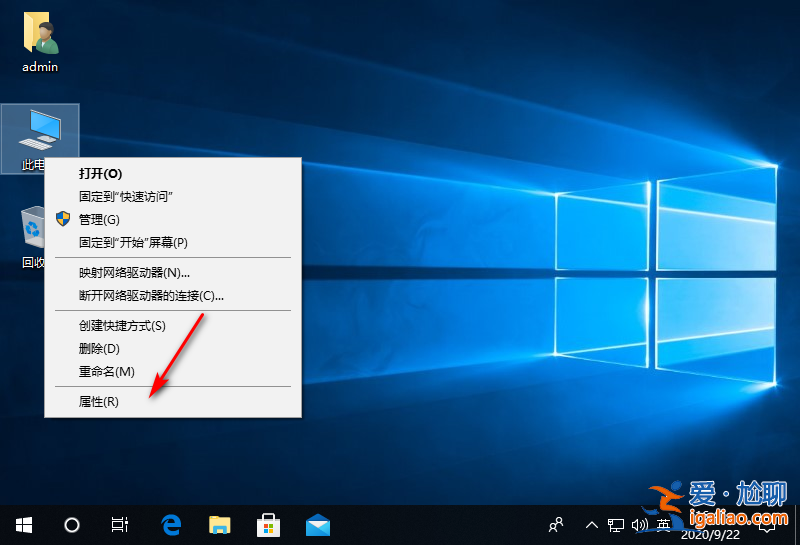Select the Recycle Bin desktop icon

tap(33, 237)
